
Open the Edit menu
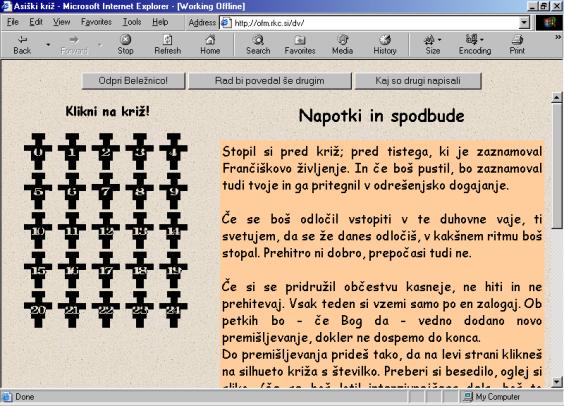(36, 22)
